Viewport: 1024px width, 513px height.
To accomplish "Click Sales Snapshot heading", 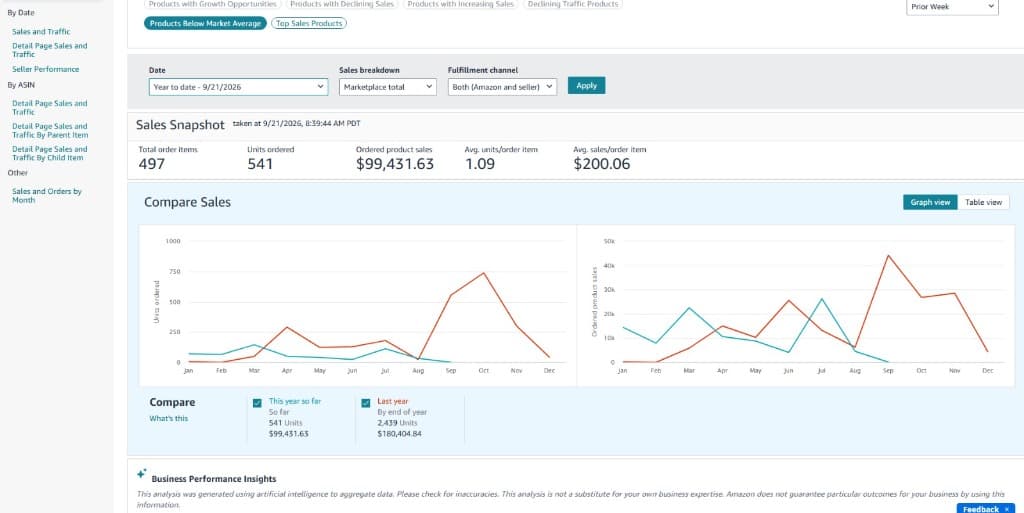I will 180,125.
